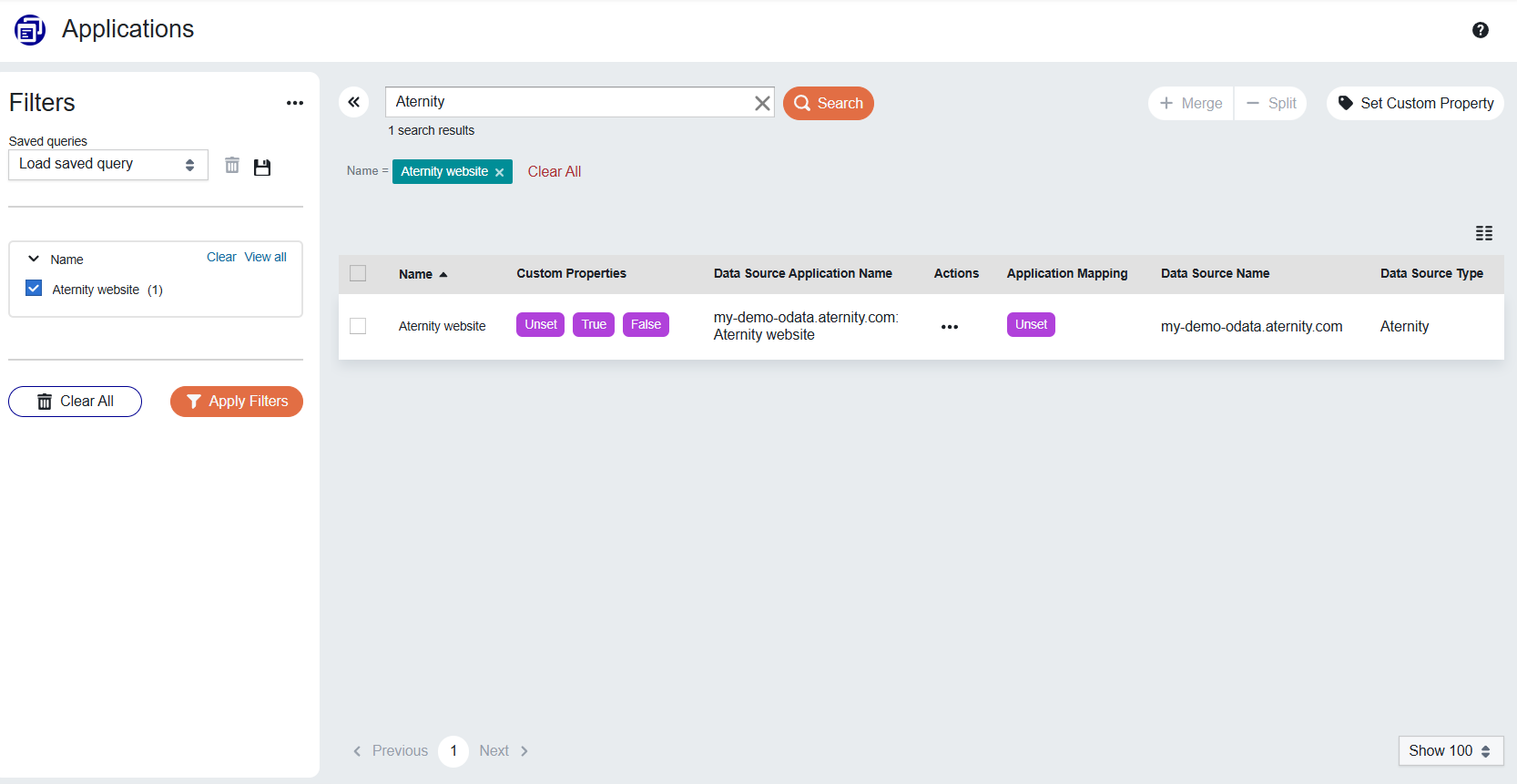Click the View all link in Name filter
The width and height of the screenshot is (1517, 784).
[x=265, y=257]
